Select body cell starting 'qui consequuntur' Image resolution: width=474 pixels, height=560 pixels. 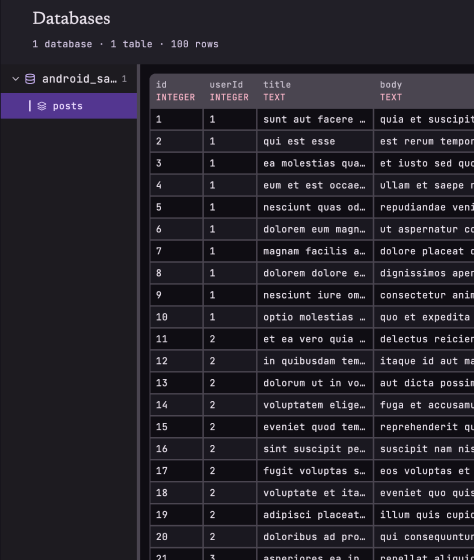point(424,537)
